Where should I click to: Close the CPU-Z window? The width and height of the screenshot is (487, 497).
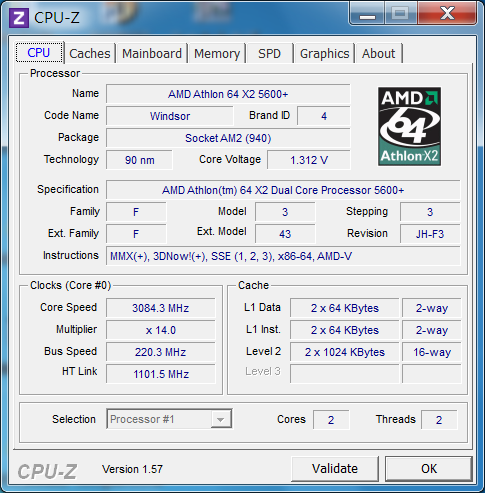pos(447,14)
